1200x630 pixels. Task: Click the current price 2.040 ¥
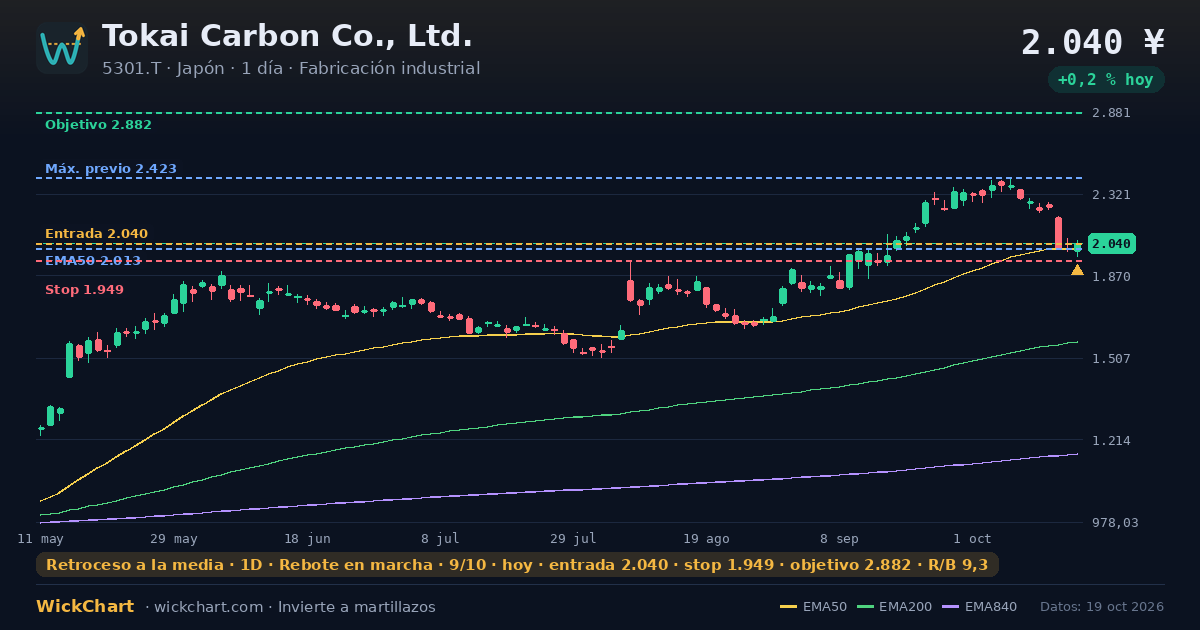[x=1093, y=42]
